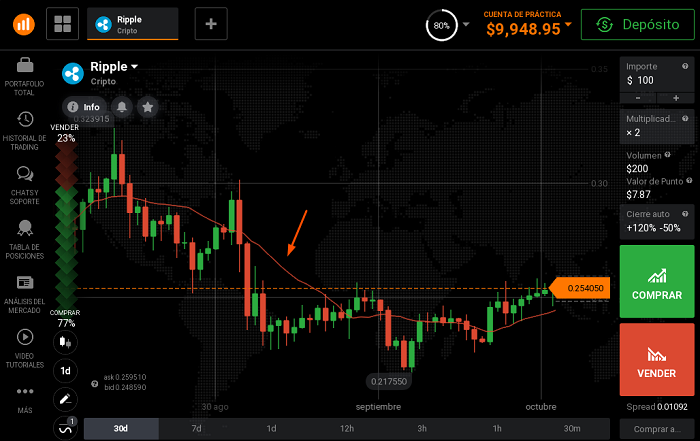Click the trader sentiment VENDER/COMPRAR bar
The image size is (700, 441).
[66, 225]
